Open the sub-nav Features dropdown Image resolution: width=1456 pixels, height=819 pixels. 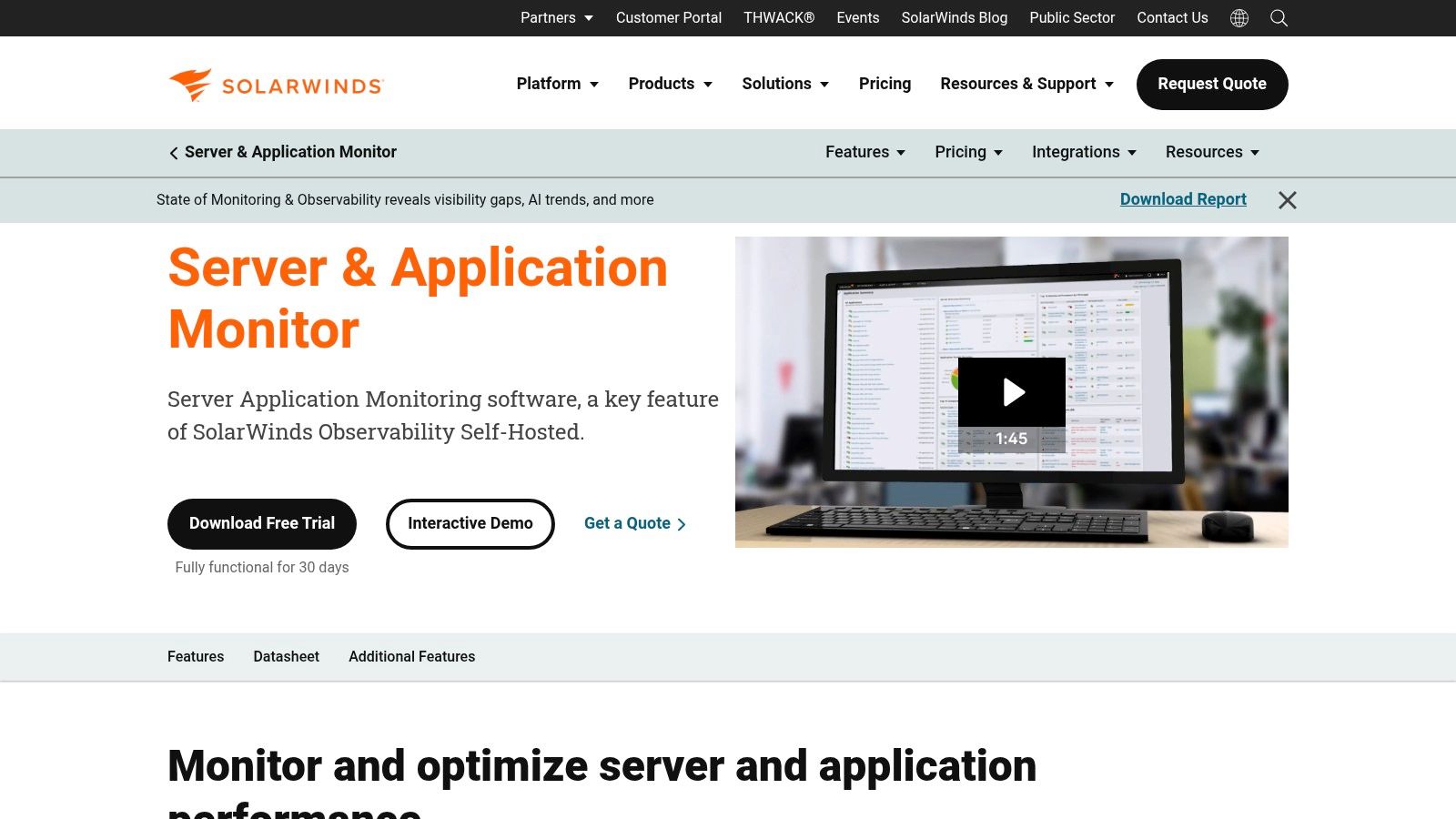(865, 152)
